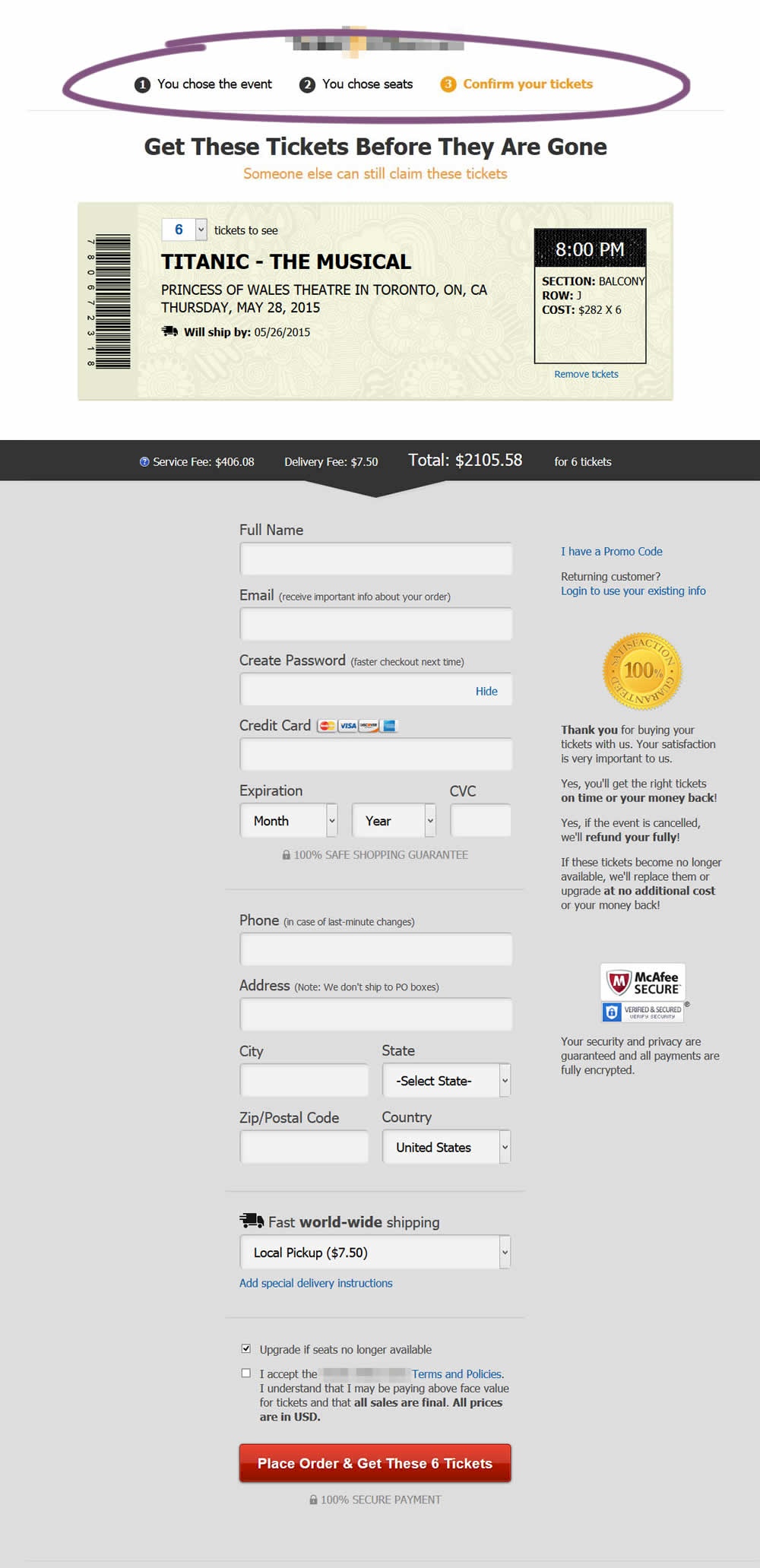Click the ticket barcode image

[111, 302]
